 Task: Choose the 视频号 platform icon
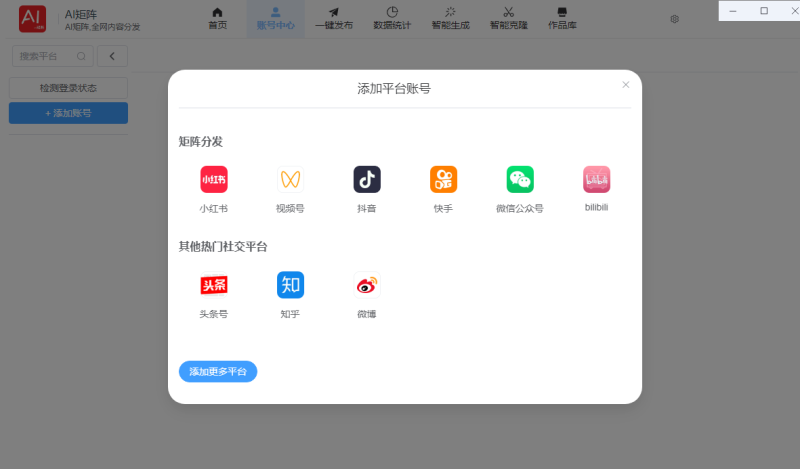290,179
